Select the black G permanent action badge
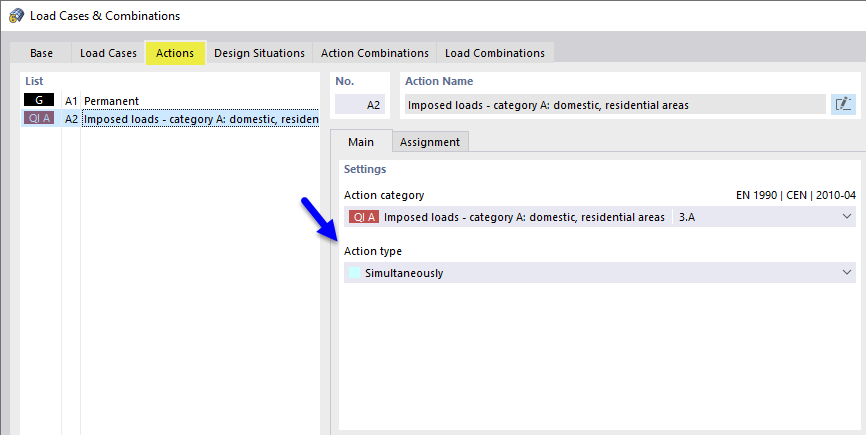Viewport: 866px width, 435px height. tap(40, 101)
